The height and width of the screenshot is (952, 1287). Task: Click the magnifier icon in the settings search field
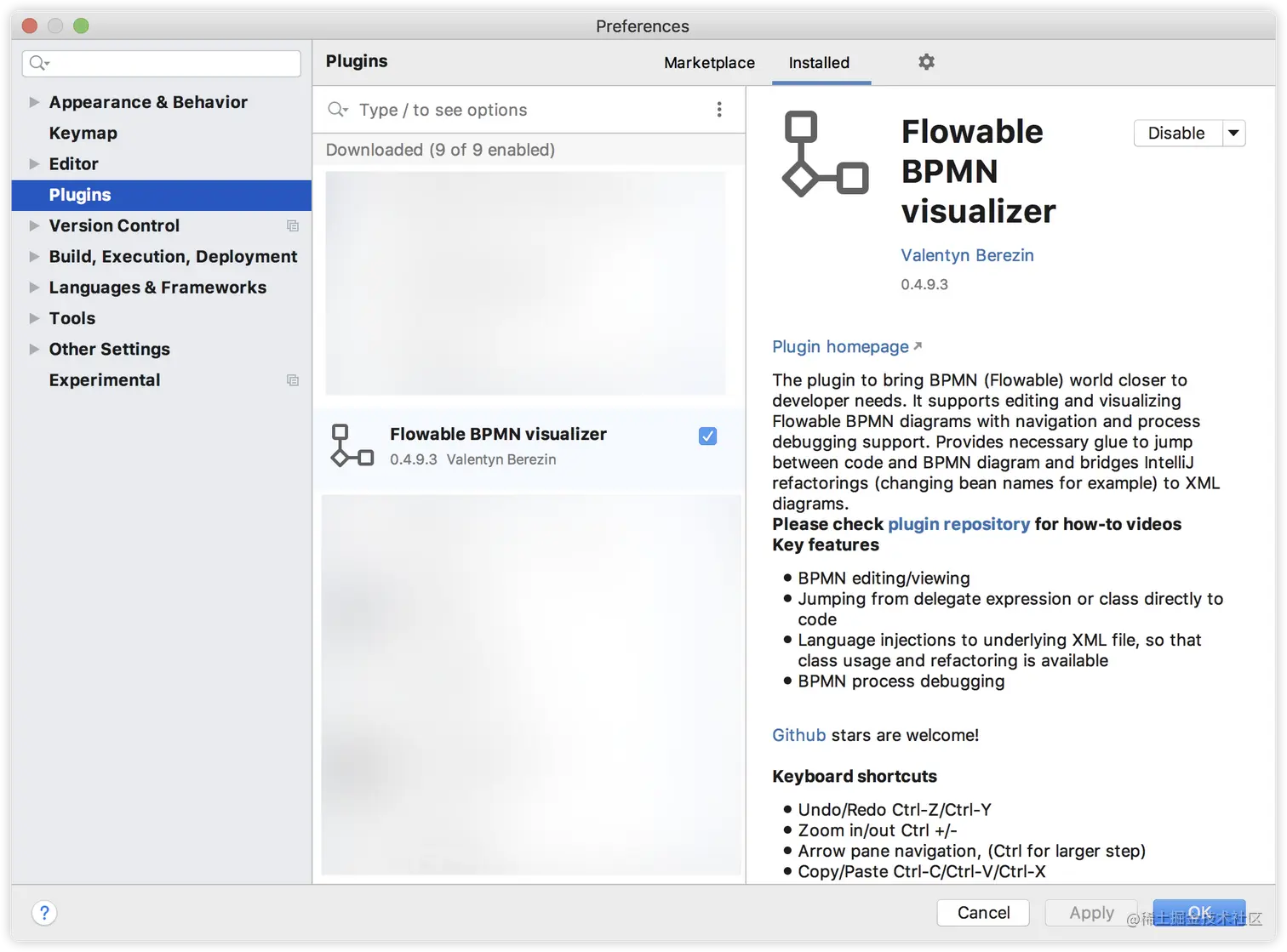(37, 63)
